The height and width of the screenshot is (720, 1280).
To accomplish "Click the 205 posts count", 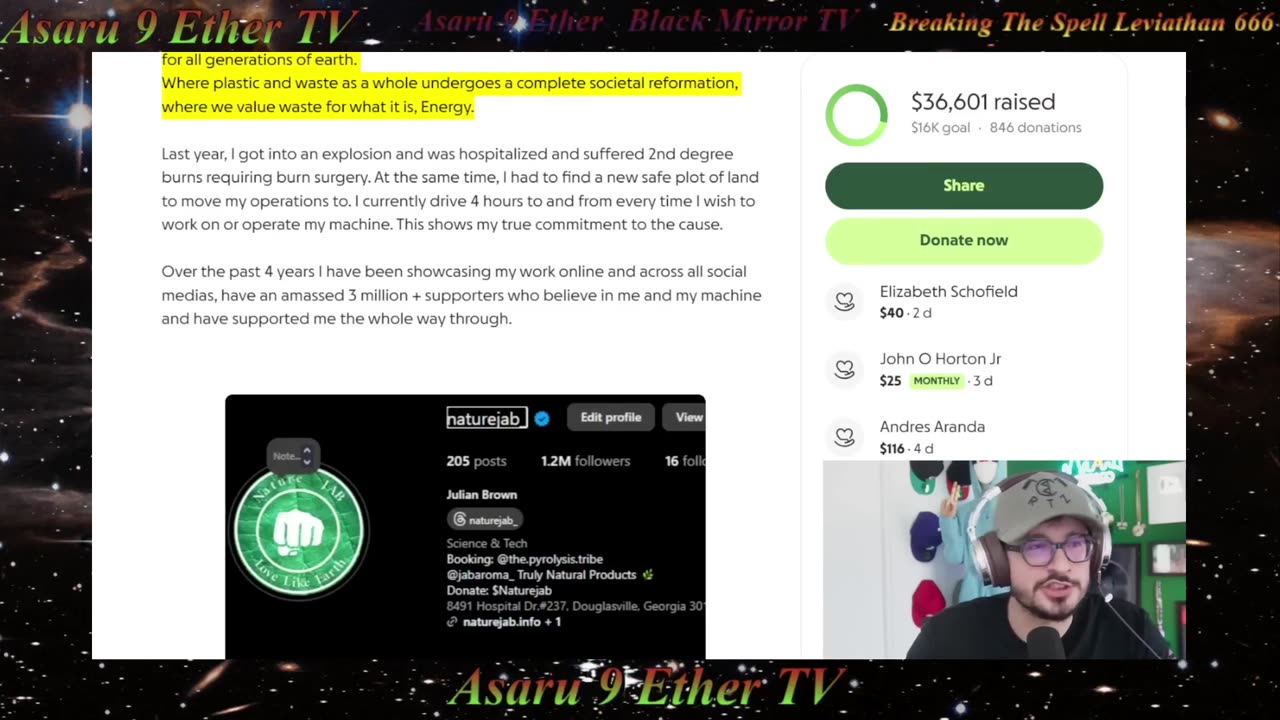I will click(477, 461).
